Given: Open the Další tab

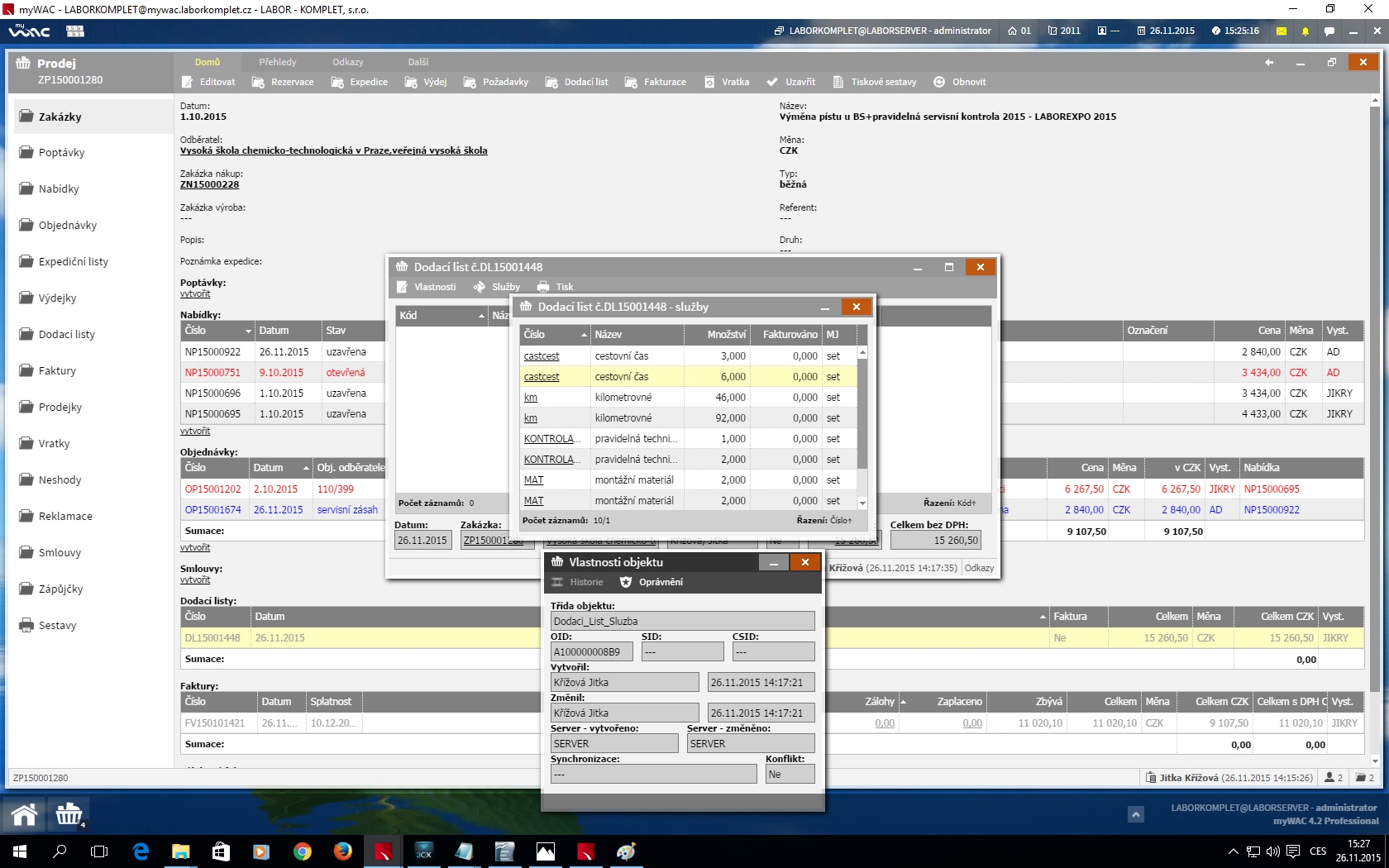Looking at the screenshot, I should coord(418,62).
